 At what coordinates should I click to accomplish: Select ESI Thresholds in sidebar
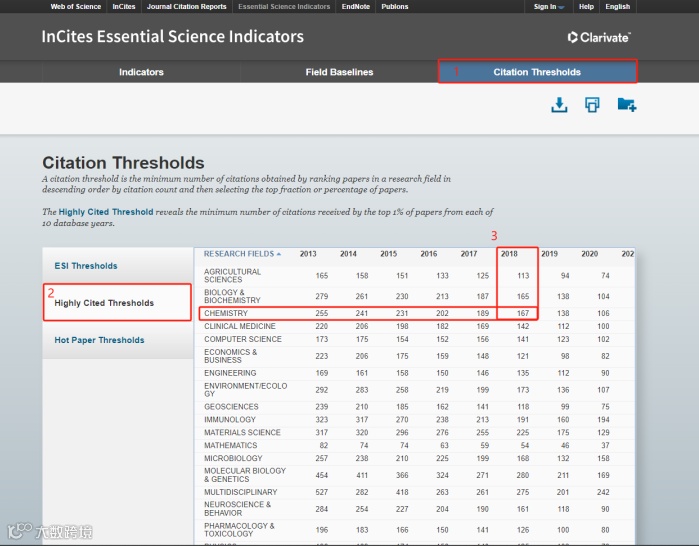point(86,266)
